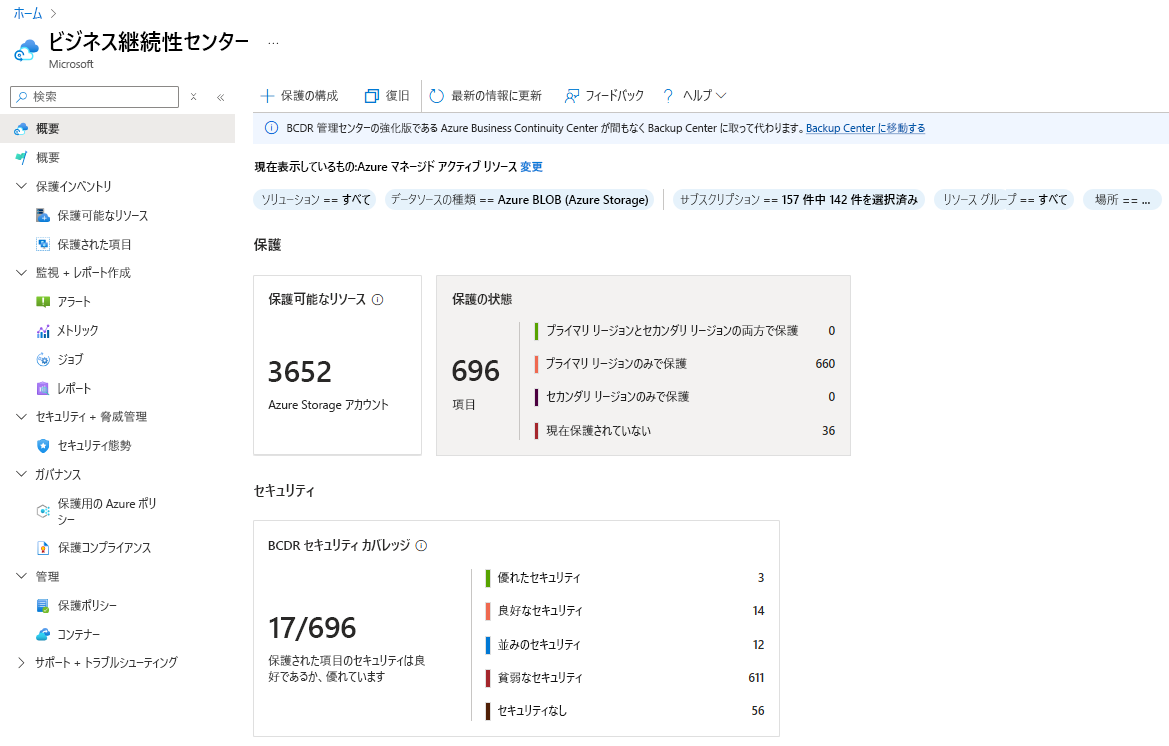Click the アラート icon in sidebar
The image size is (1169, 746).
43,302
